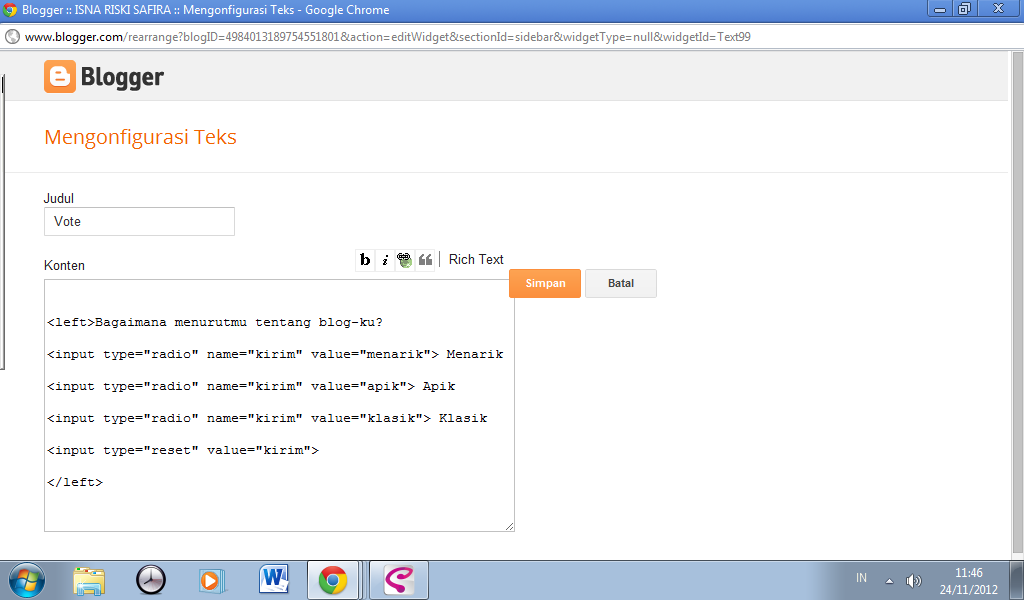The image size is (1024, 600).
Task: Click the Bagaimana menurutmu question line
Action: point(215,323)
